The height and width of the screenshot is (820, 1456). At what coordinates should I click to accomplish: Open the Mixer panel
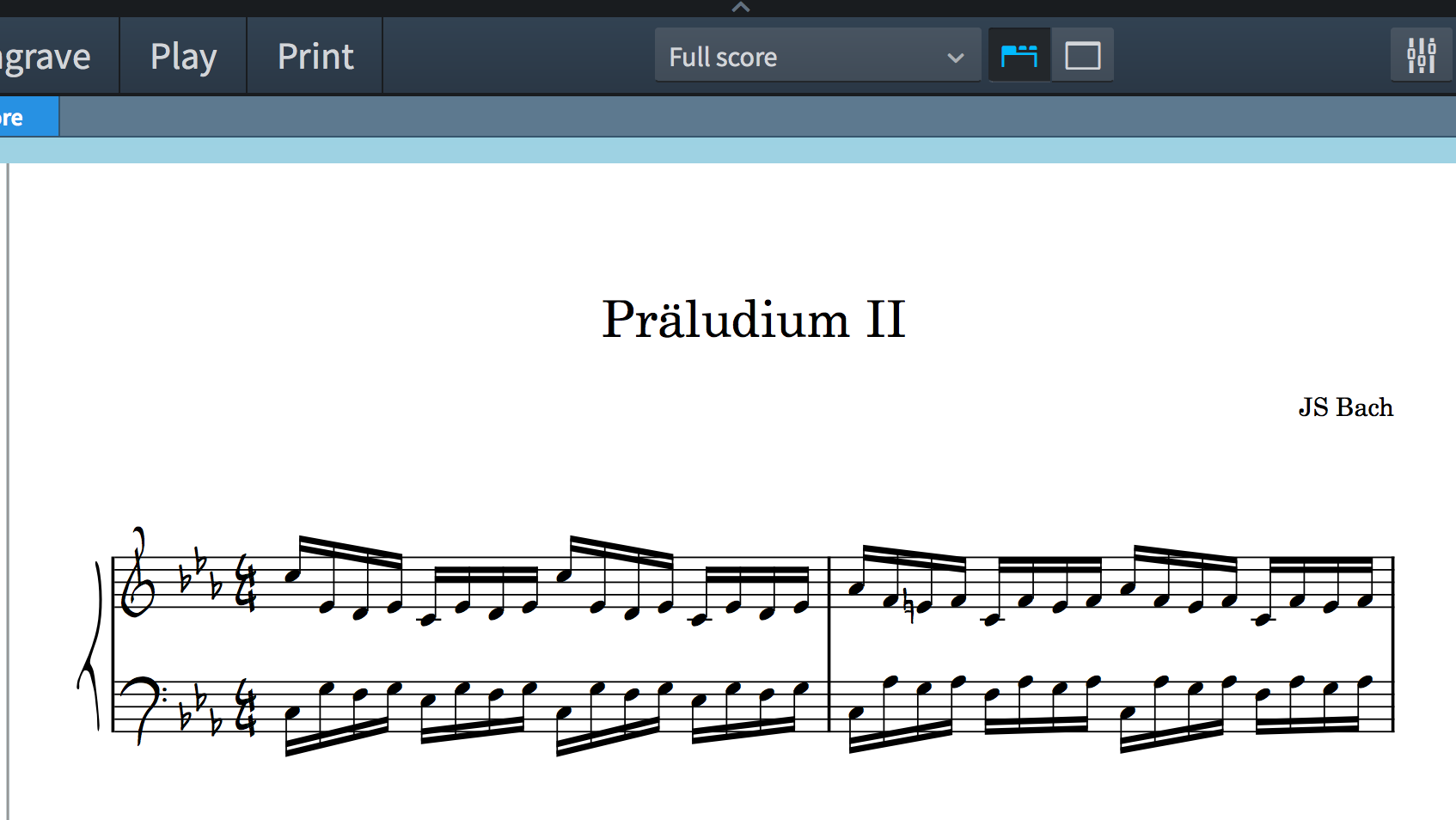coord(1422,56)
